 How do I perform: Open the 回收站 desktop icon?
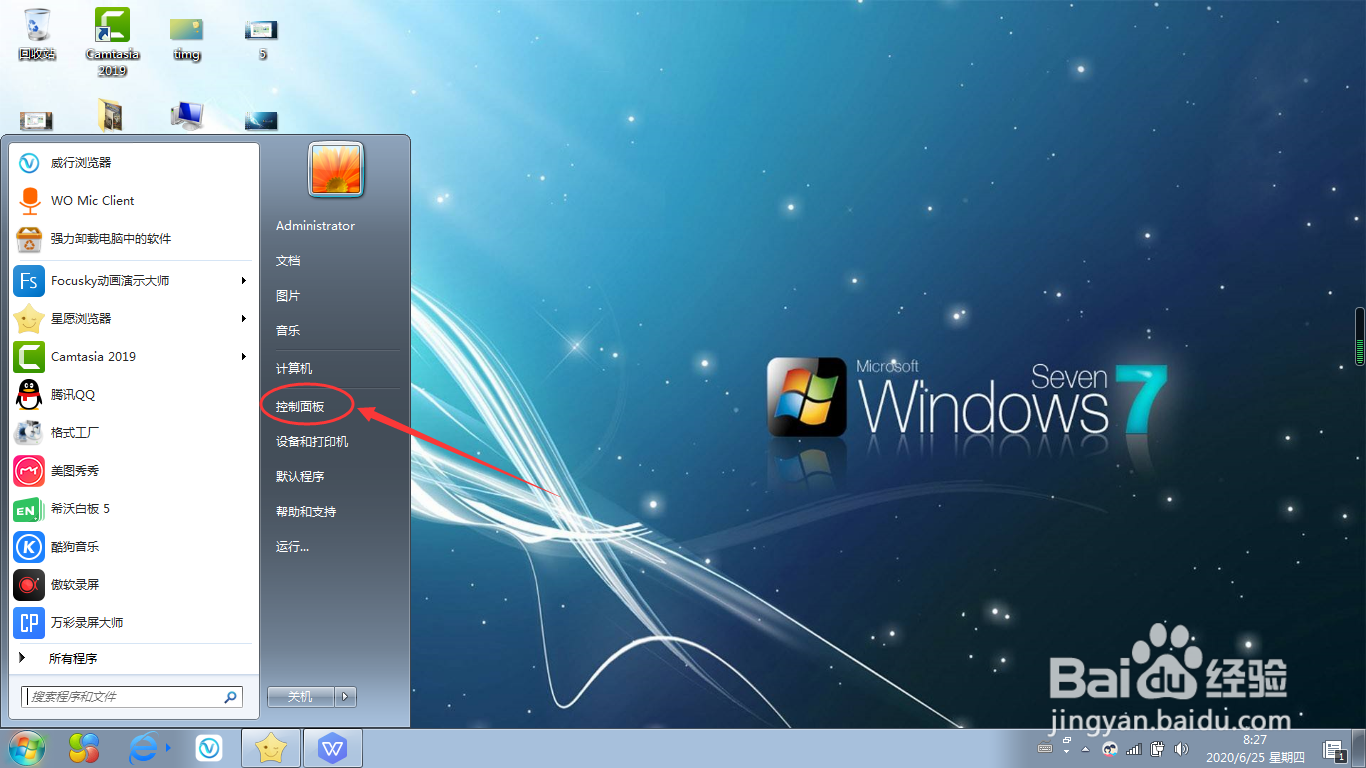[x=36, y=34]
